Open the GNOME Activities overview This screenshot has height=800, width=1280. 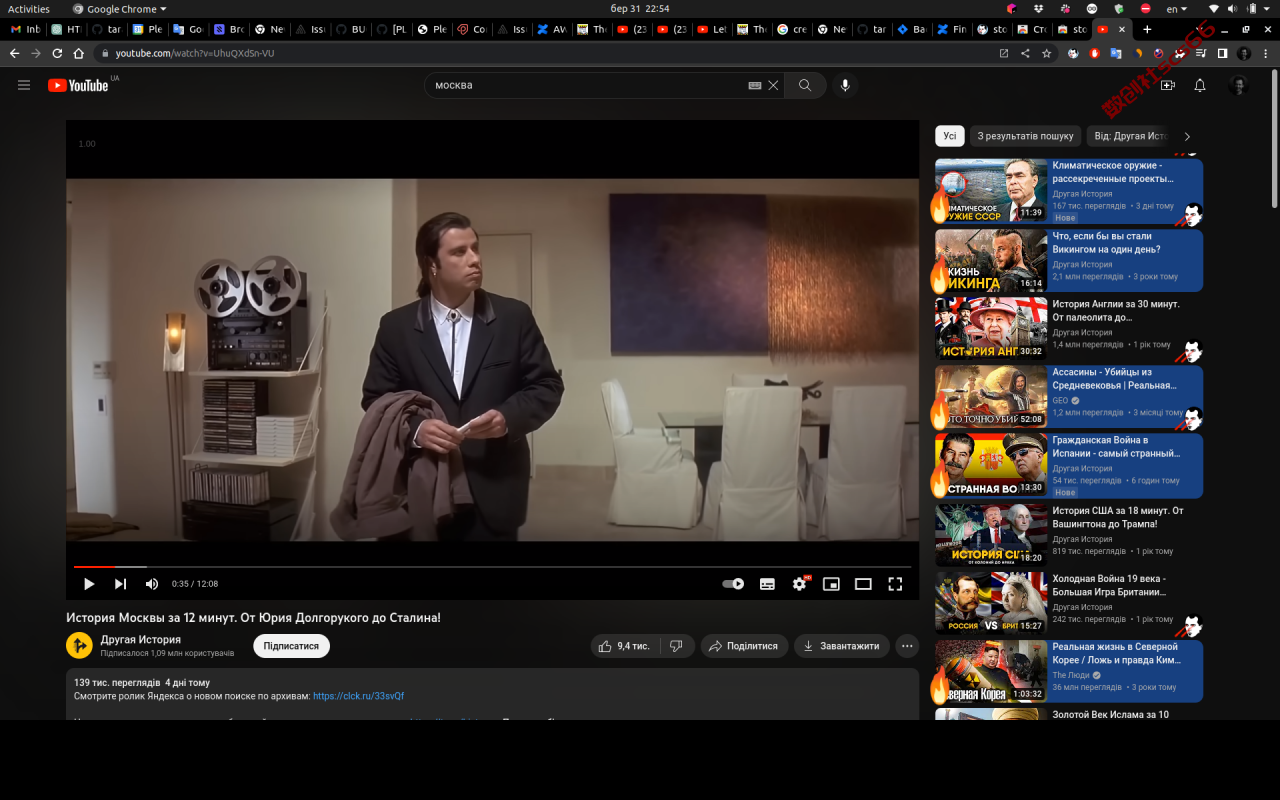click(x=29, y=9)
